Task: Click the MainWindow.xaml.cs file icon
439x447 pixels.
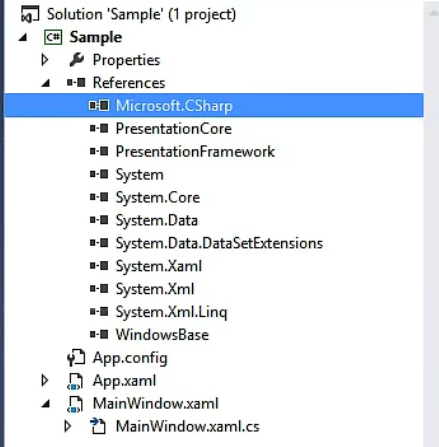Action: coord(98,426)
